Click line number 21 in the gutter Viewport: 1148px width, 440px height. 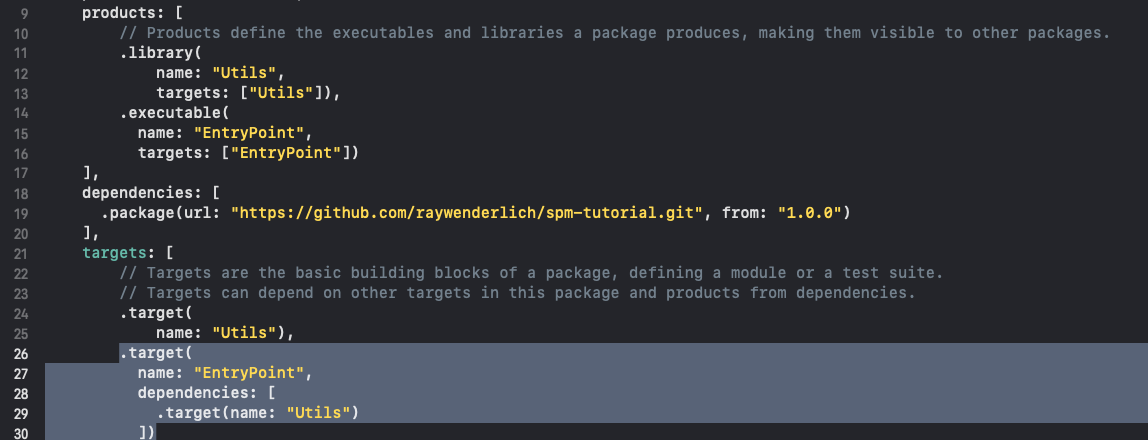coord(20,253)
